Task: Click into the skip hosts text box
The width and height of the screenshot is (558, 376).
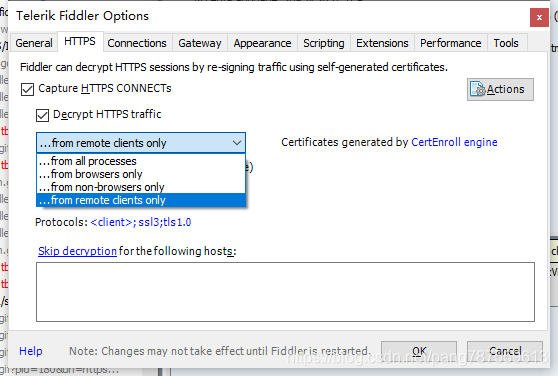Action: tap(285, 292)
